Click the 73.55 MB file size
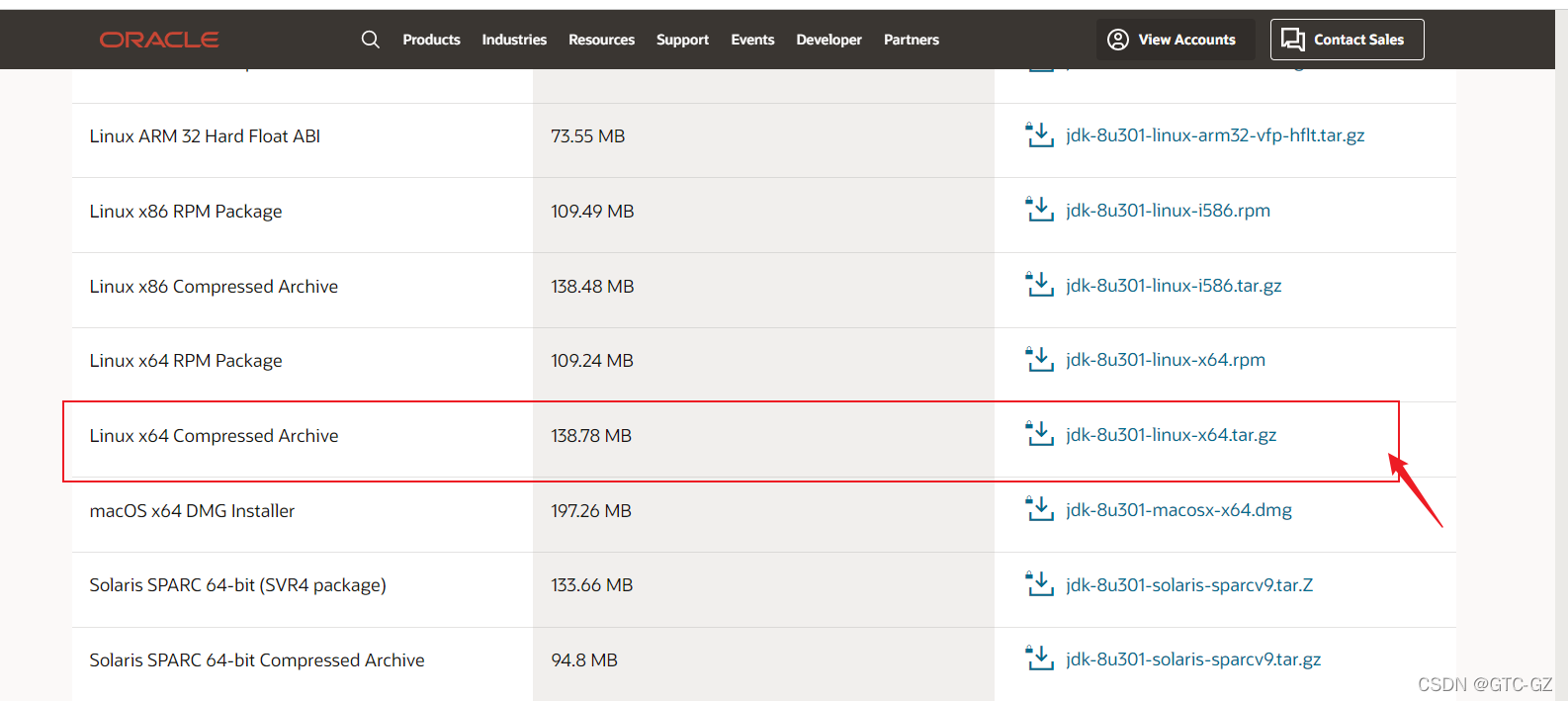This screenshot has height=701, width=1568. [x=587, y=136]
